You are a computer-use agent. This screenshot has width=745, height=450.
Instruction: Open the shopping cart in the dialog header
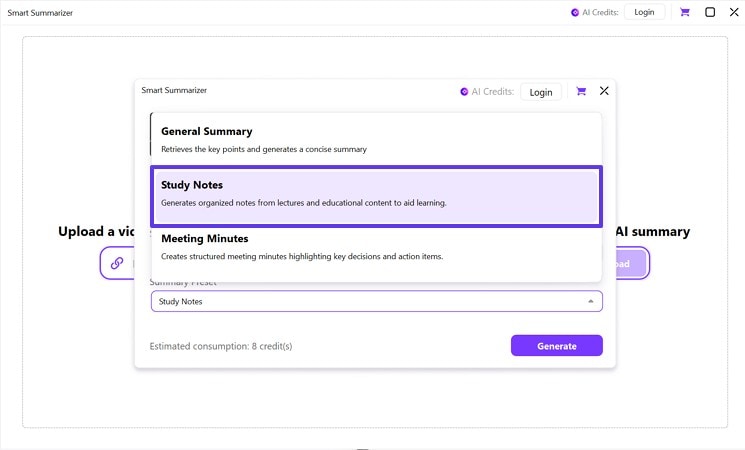pos(581,91)
